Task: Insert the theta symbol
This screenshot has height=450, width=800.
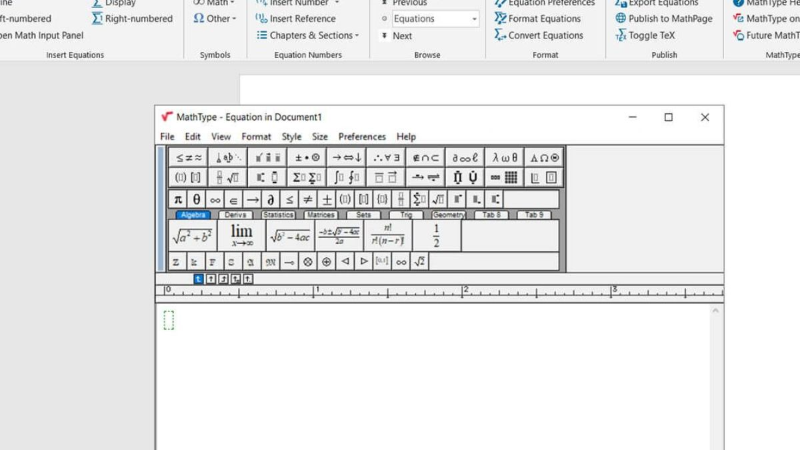Action: point(196,199)
